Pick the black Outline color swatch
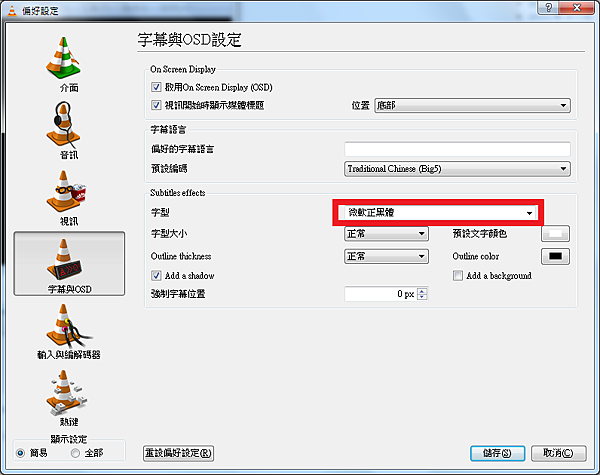 (x=555, y=256)
